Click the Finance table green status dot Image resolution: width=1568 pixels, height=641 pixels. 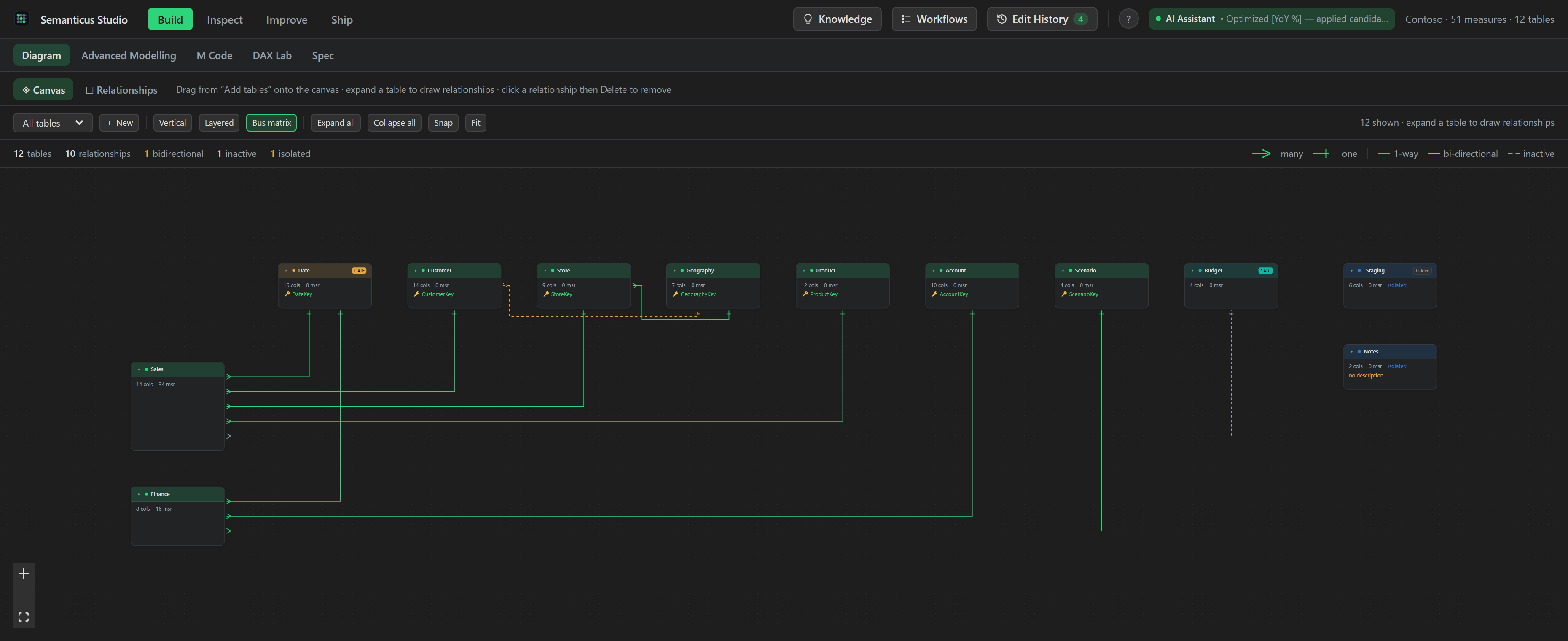click(x=146, y=494)
